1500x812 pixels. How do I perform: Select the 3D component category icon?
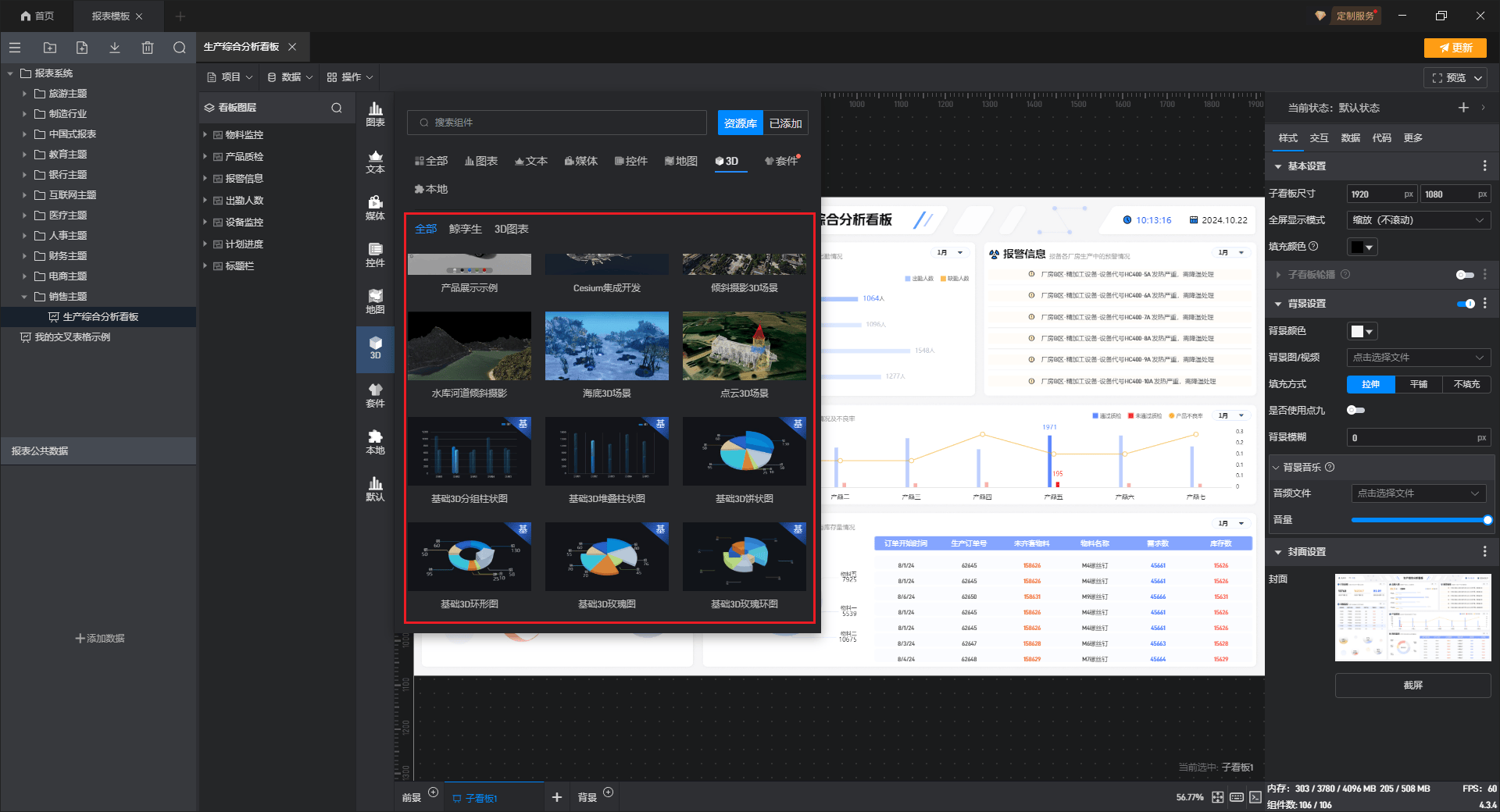[x=375, y=349]
